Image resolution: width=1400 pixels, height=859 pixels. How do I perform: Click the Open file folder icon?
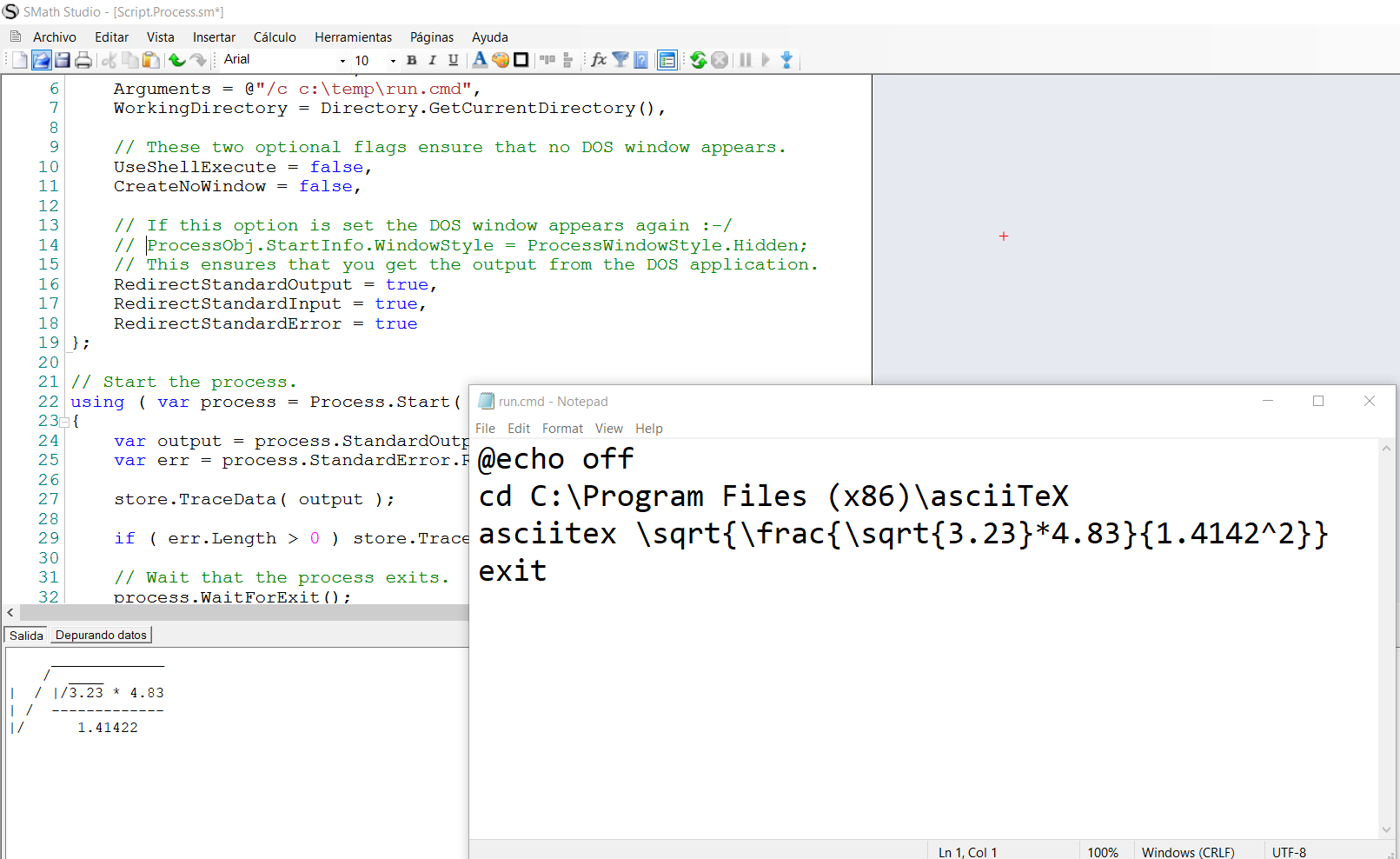click(x=41, y=60)
